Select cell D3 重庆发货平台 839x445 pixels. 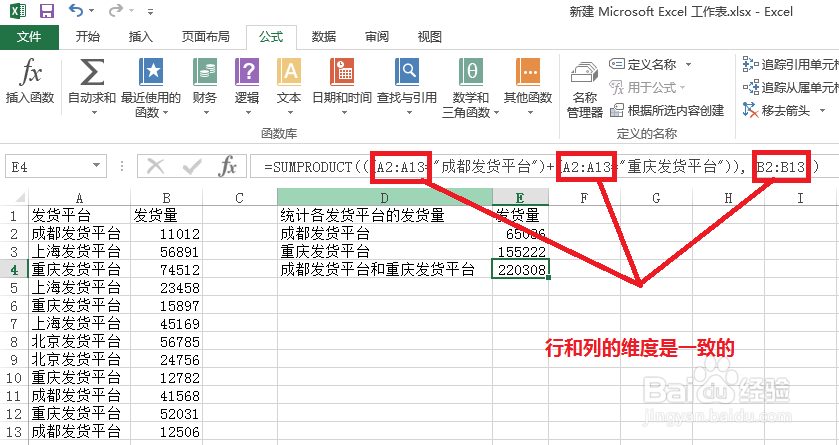pos(385,251)
